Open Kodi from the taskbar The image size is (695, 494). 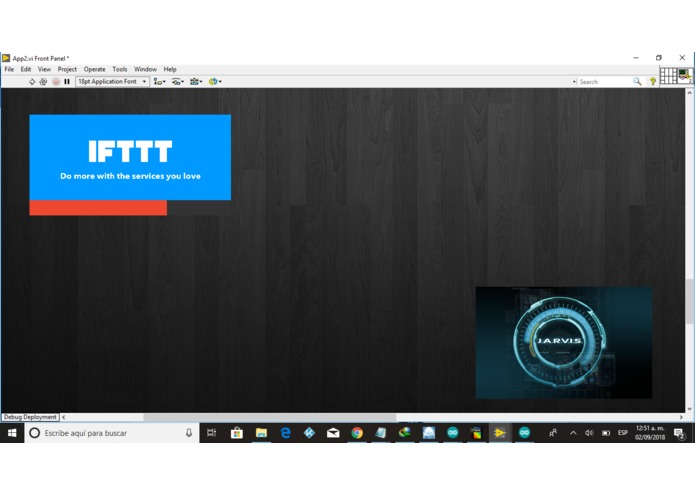click(309, 433)
